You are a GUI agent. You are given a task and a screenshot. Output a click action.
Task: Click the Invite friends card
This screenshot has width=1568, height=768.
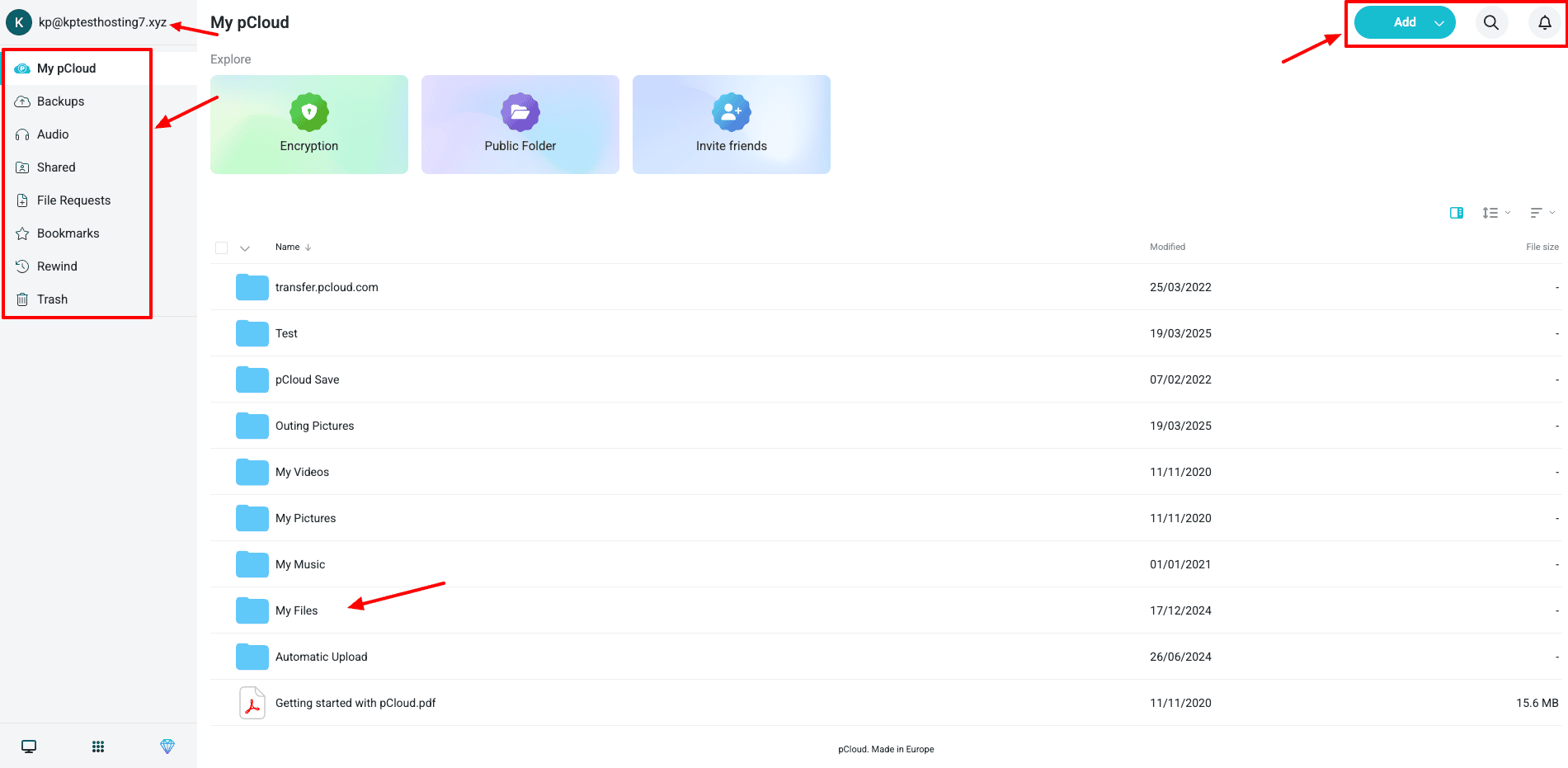[x=732, y=125]
